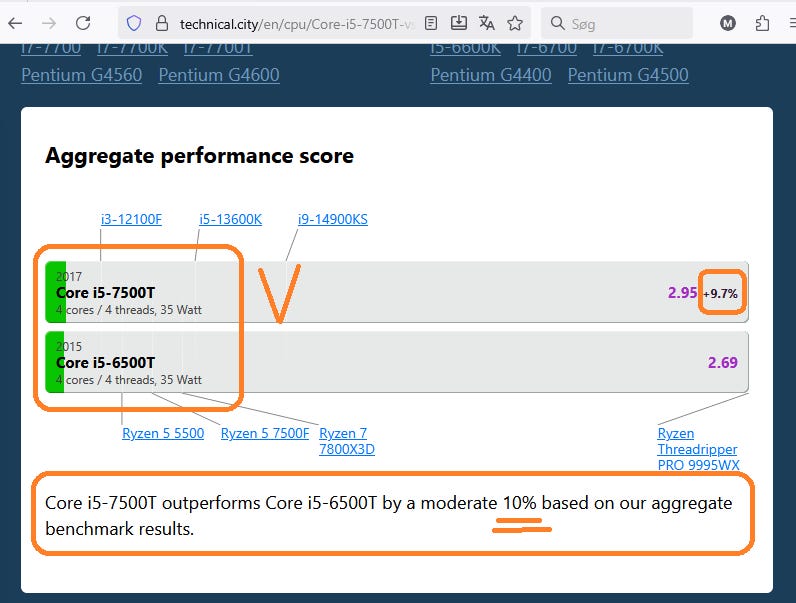Open the Ryzen 5 5500 link
The height and width of the screenshot is (603, 796).
[163, 433]
